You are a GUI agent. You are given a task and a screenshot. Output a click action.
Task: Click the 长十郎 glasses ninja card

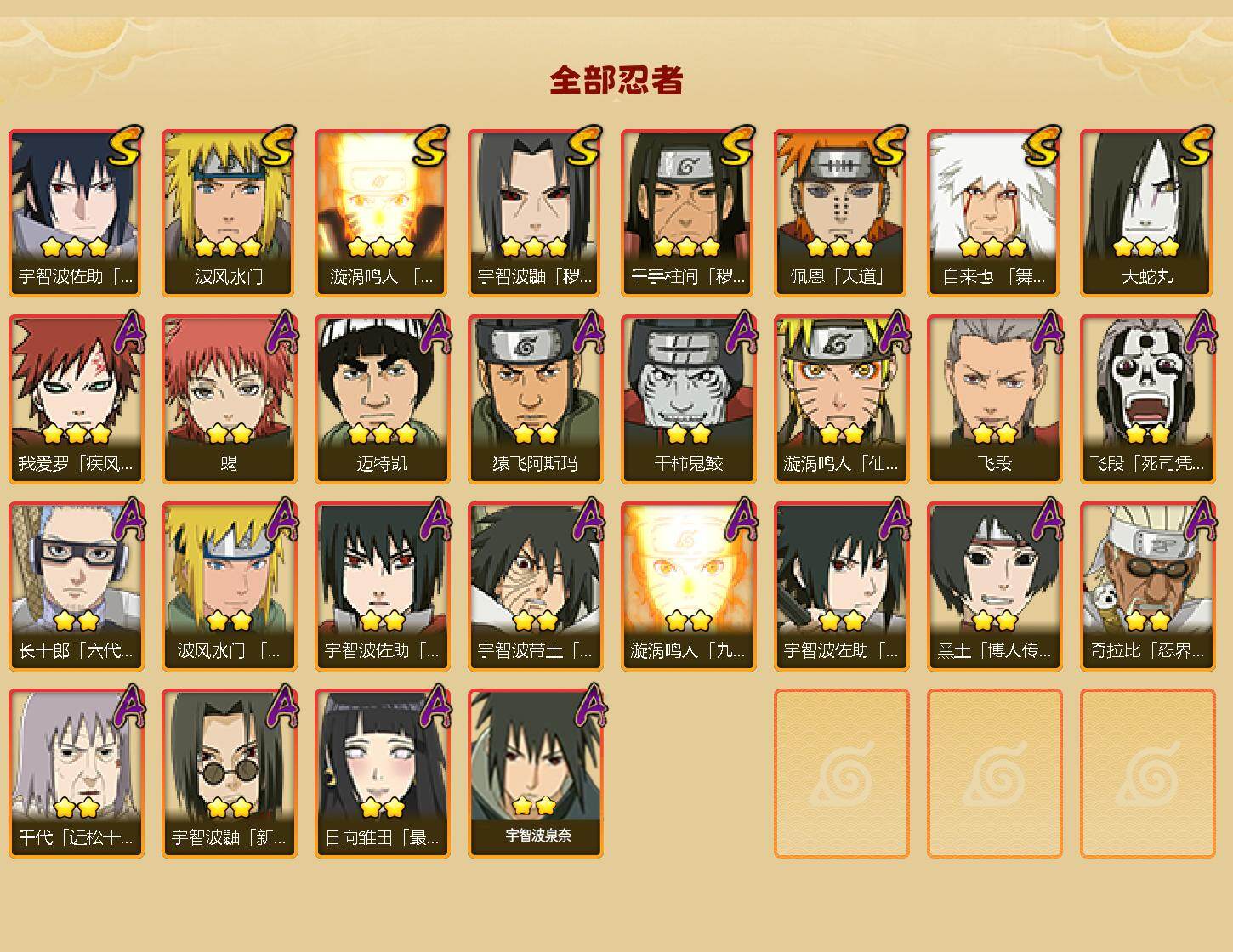76,586
